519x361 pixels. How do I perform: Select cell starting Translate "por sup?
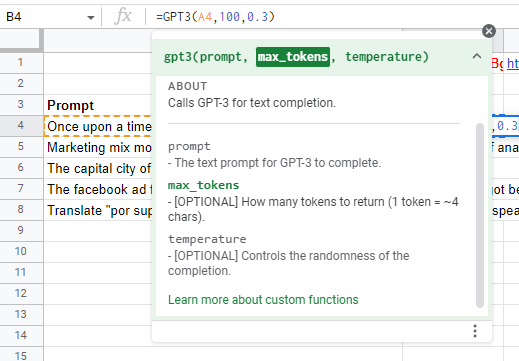98,210
